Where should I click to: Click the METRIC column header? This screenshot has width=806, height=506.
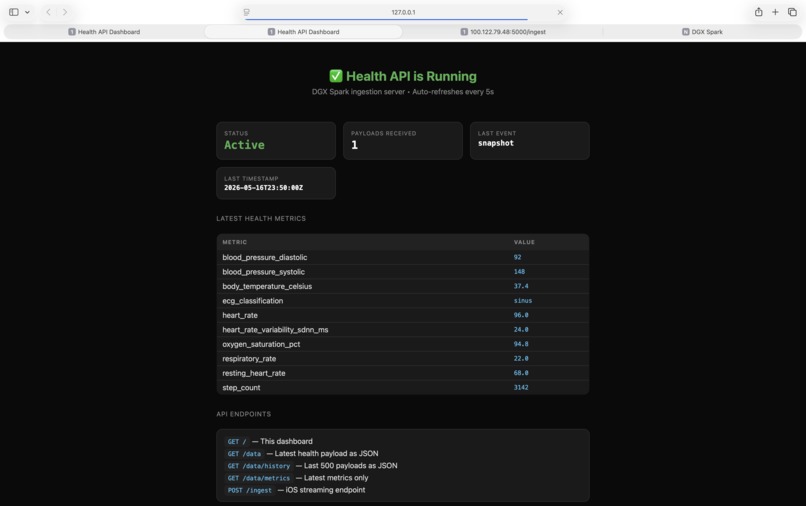(234, 242)
